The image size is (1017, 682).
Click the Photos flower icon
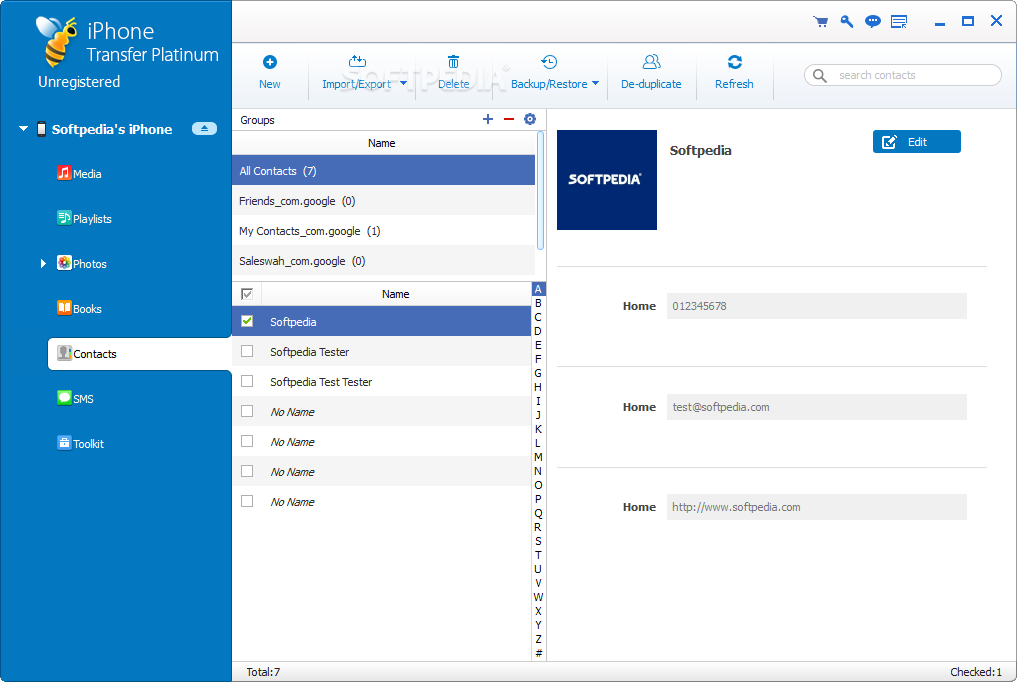64,263
